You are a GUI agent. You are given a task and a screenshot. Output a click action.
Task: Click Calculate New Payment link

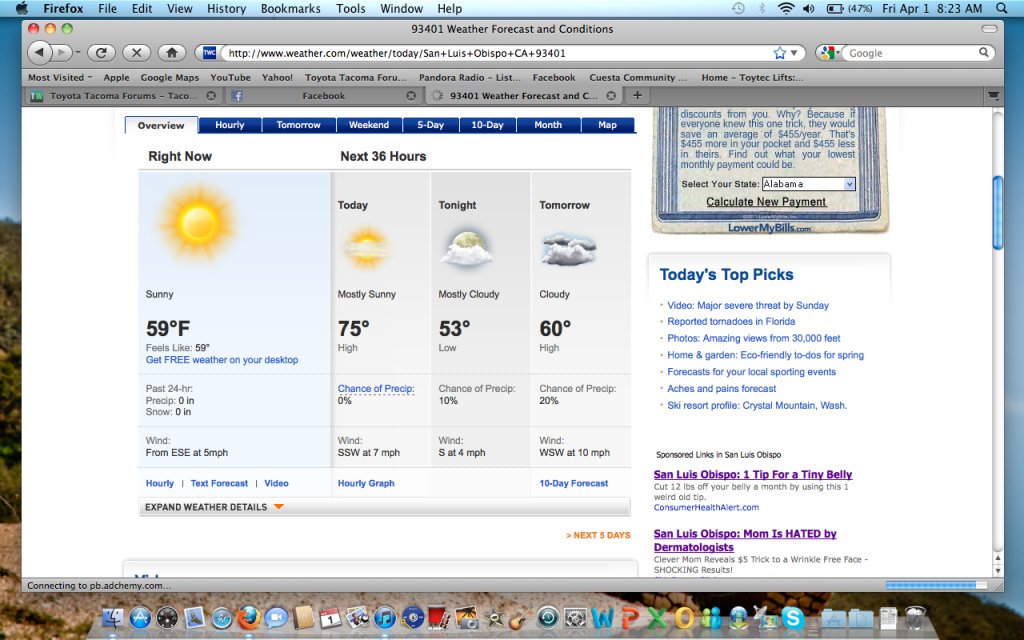[767, 202]
